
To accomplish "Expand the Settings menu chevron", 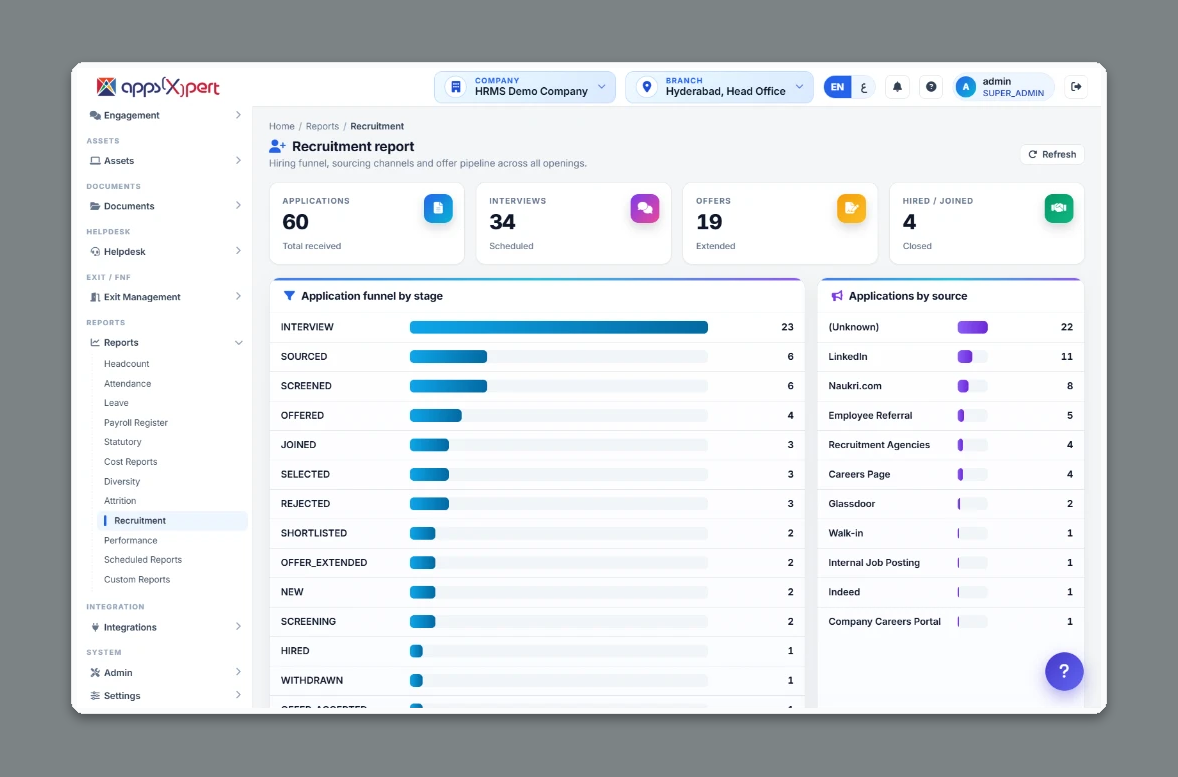I will pyautogui.click(x=238, y=695).
